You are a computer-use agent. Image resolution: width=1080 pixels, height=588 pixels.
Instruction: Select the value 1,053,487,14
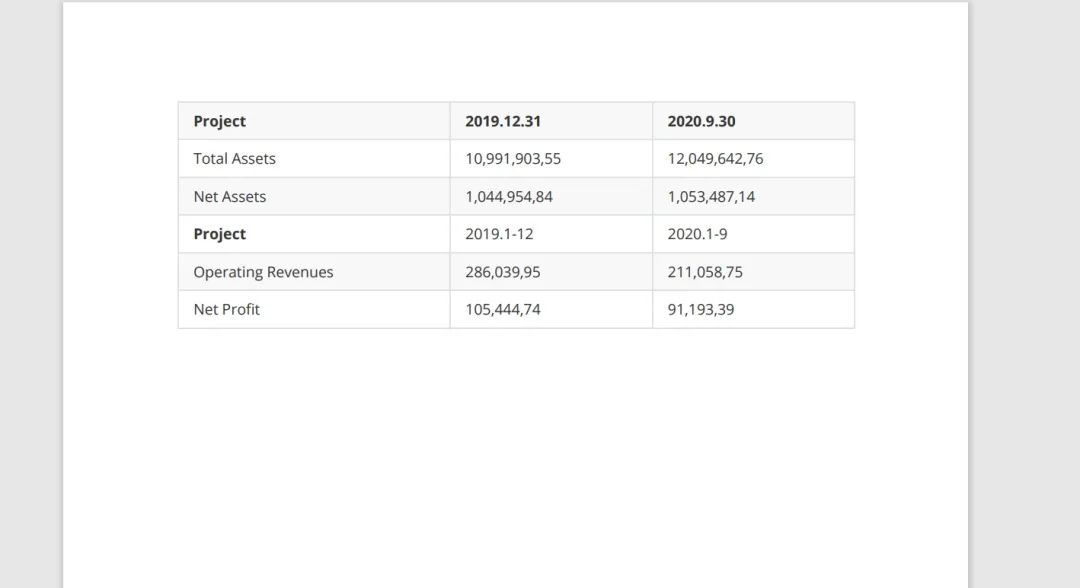point(711,197)
